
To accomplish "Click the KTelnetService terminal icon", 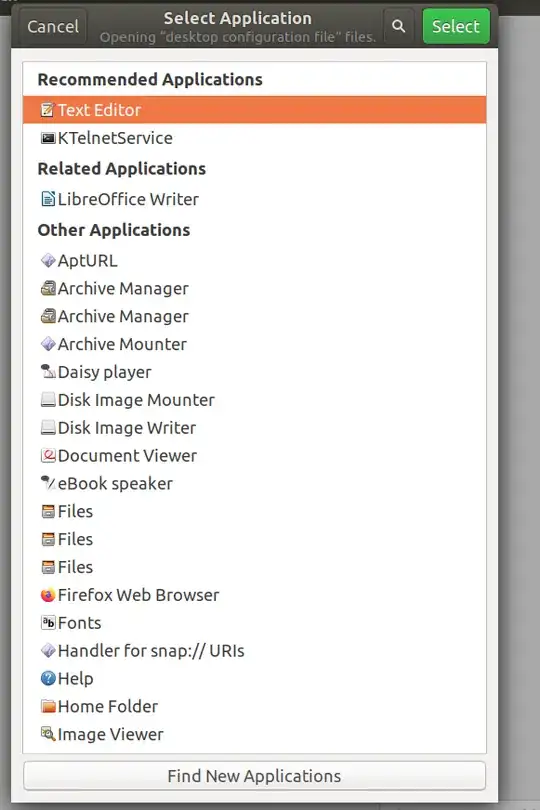I will [x=48, y=138].
